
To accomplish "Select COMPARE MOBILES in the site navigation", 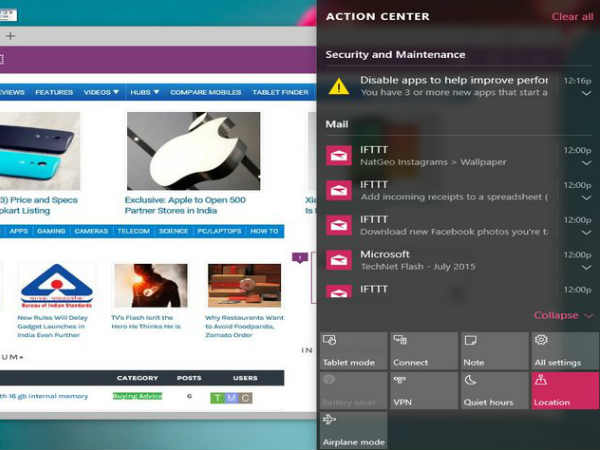I will [203, 92].
